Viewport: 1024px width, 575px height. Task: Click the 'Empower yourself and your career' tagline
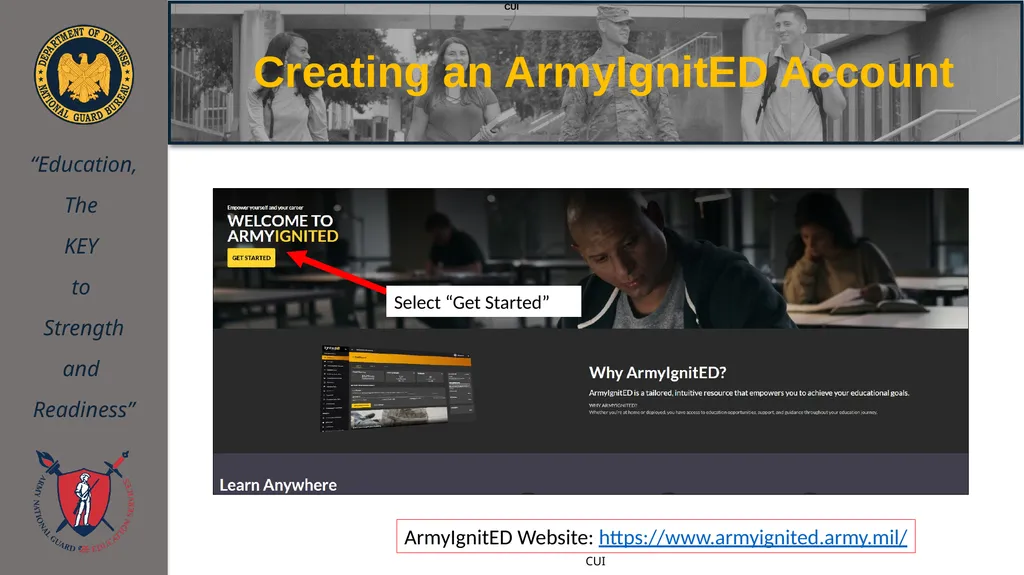(265, 207)
